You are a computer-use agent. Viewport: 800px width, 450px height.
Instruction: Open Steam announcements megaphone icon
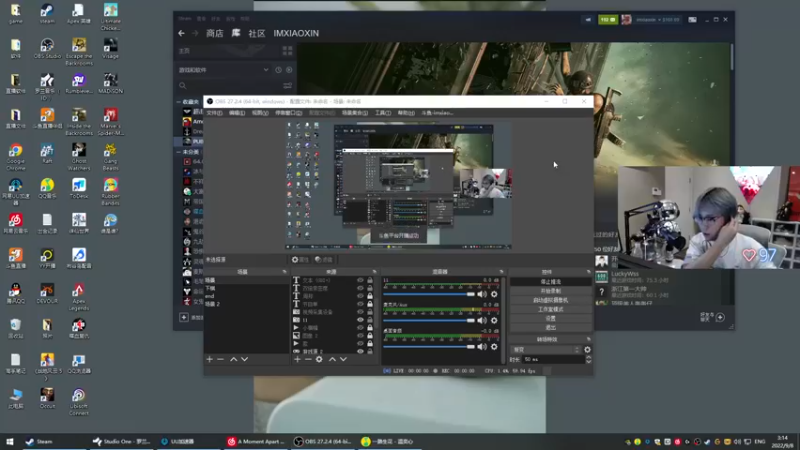pyautogui.click(x=588, y=19)
